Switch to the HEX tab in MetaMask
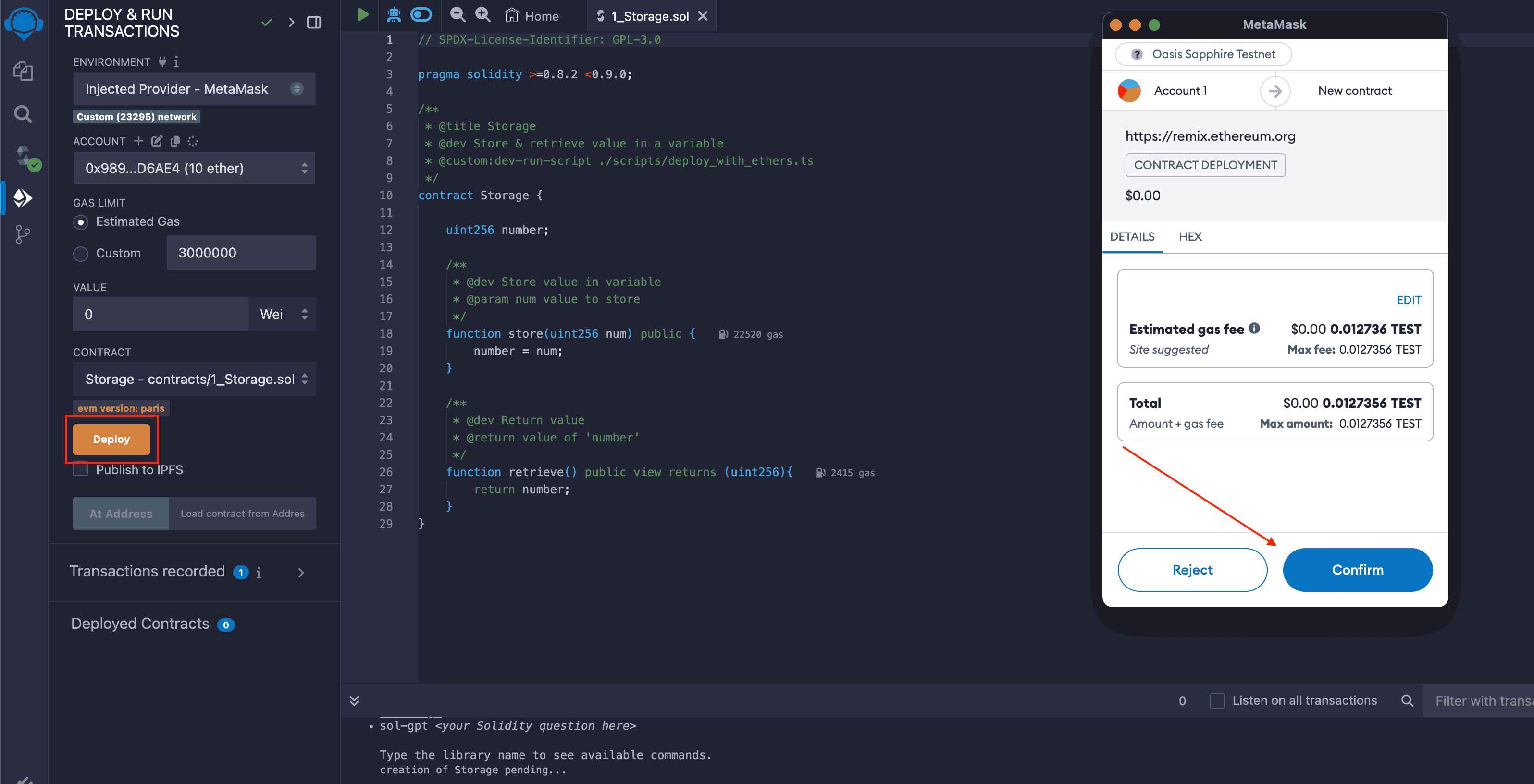 [x=1190, y=236]
